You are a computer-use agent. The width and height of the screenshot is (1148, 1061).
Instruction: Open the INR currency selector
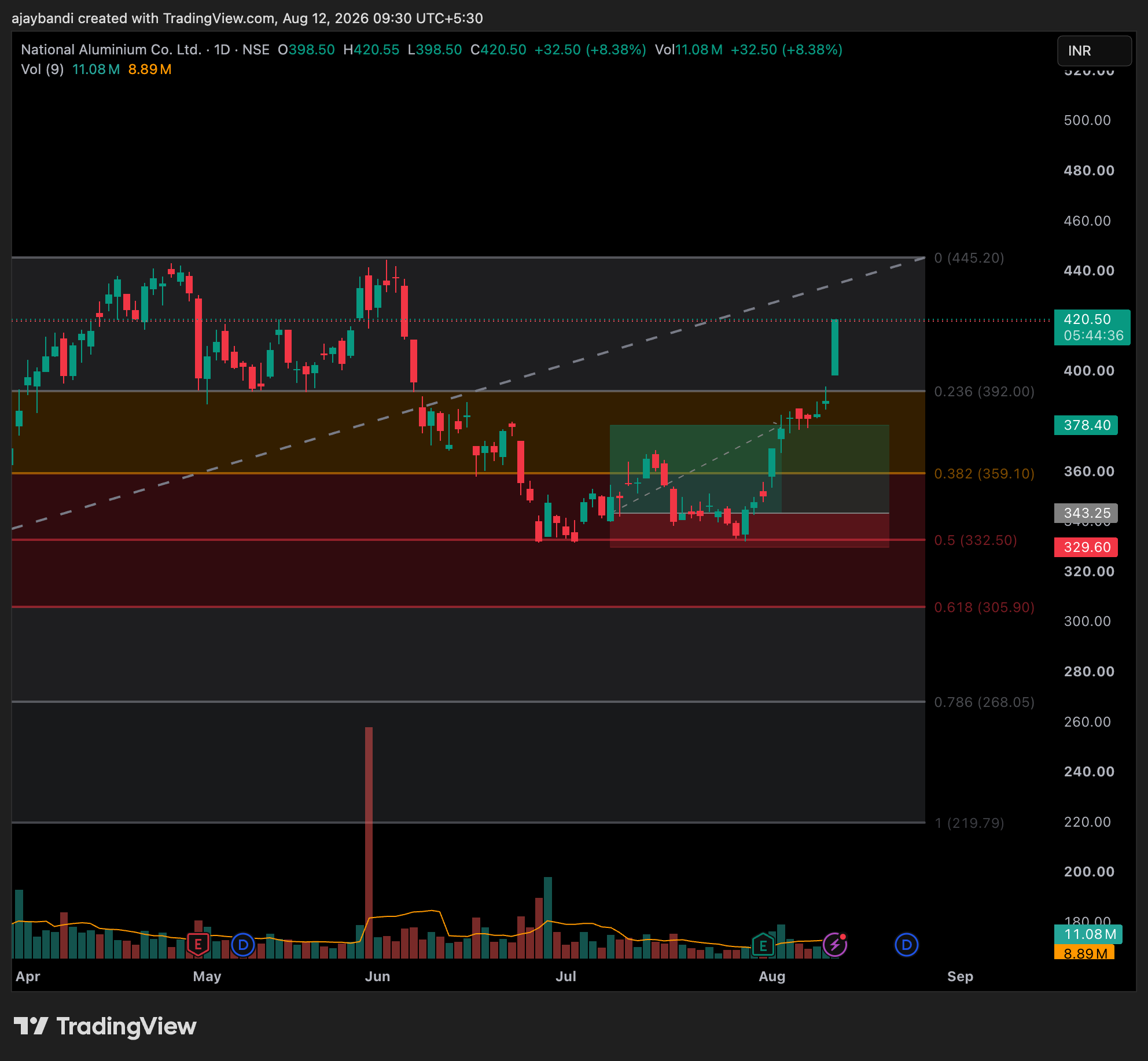pos(1094,51)
